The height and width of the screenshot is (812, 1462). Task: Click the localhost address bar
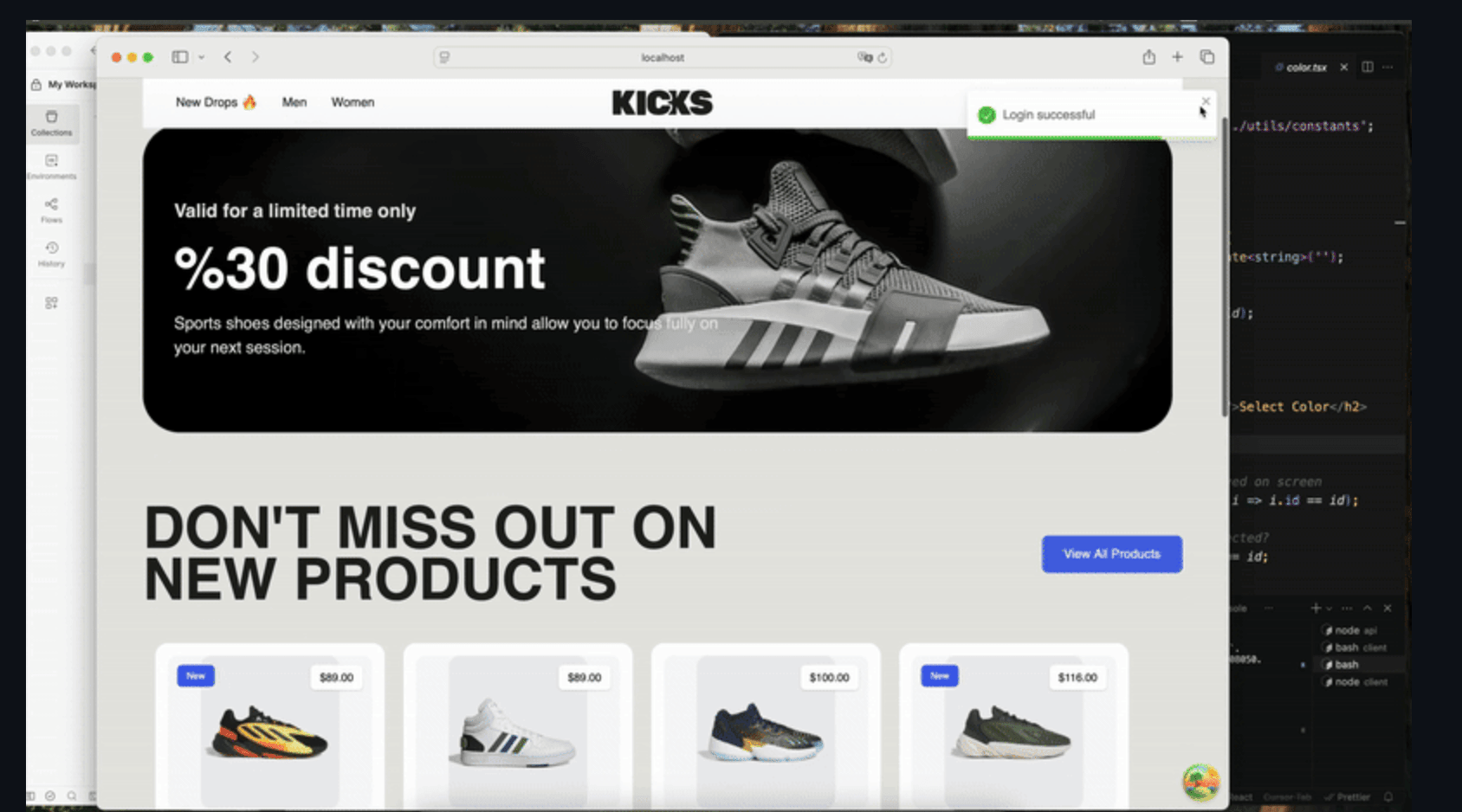663,58
